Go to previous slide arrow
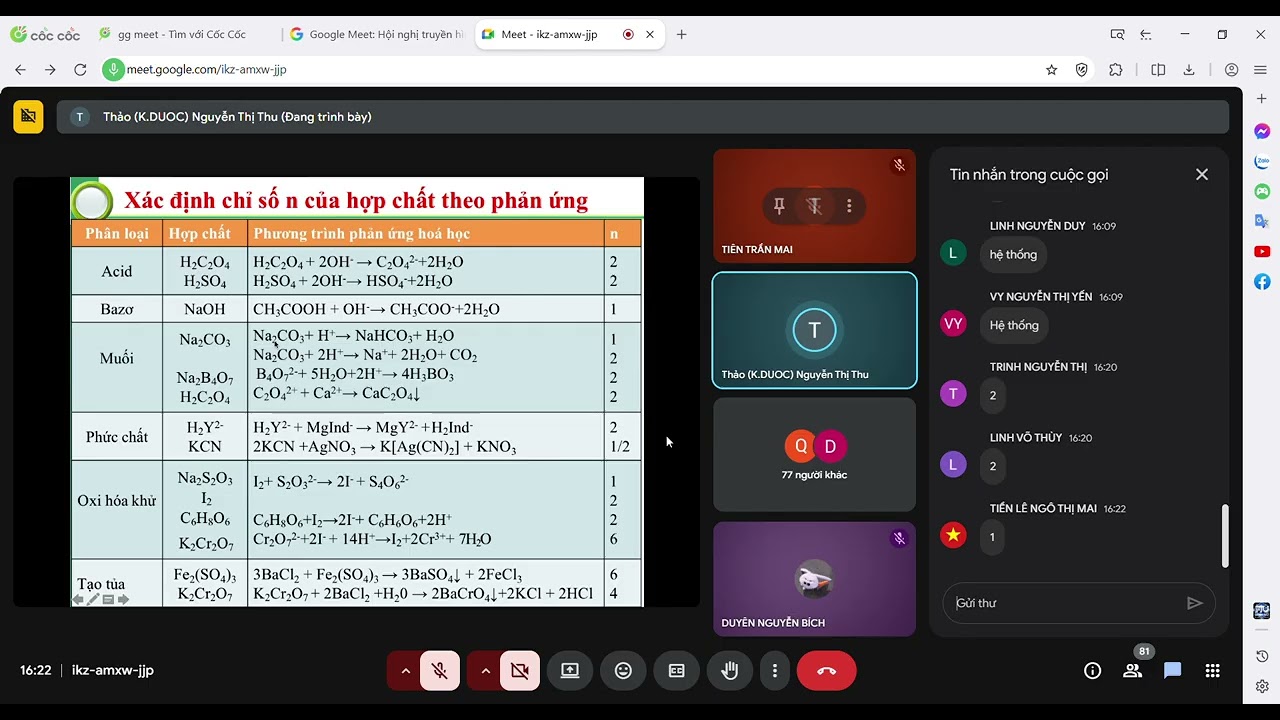Viewport: 1280px width, 720px height. [x=78, y=599]
